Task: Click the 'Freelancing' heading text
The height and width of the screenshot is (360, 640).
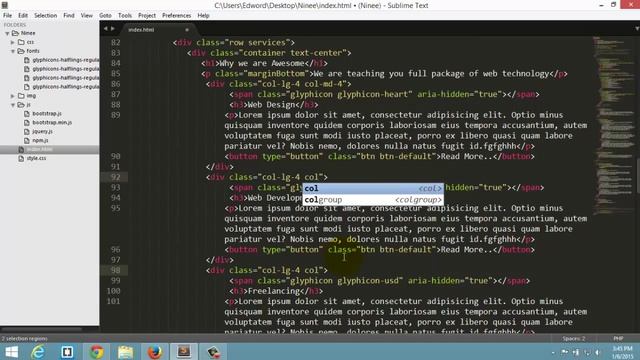Action: click(x=274, y=291)
